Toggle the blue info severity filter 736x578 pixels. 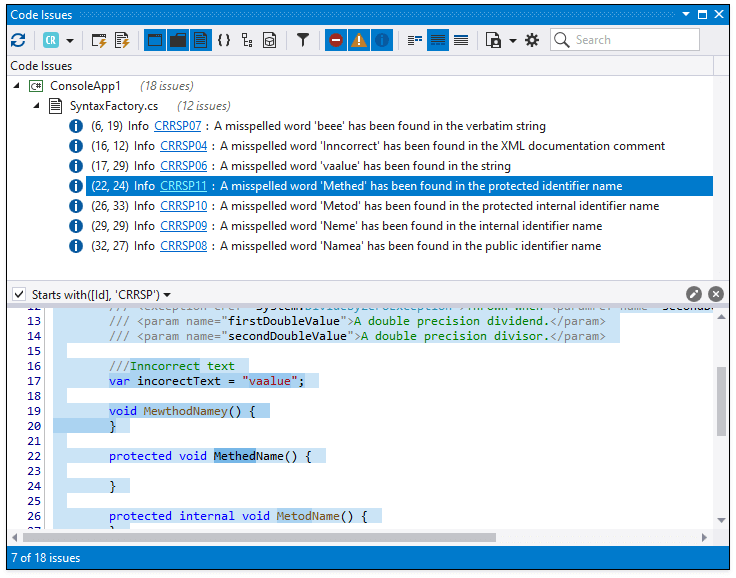[381, 40]
